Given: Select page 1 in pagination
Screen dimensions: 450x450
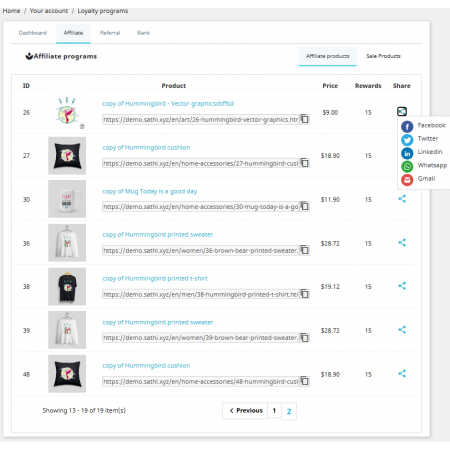Looking at the screenshot, I should (274, 411).
